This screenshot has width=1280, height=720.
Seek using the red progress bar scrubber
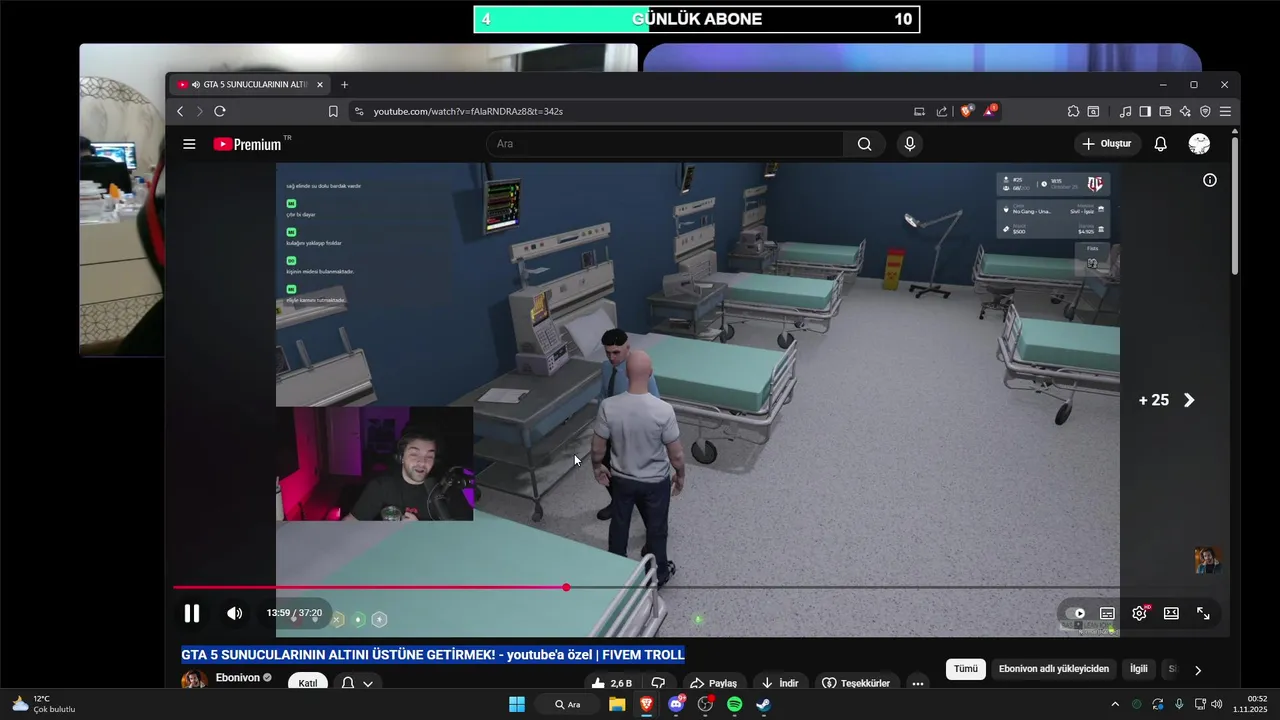click(566, 587)
